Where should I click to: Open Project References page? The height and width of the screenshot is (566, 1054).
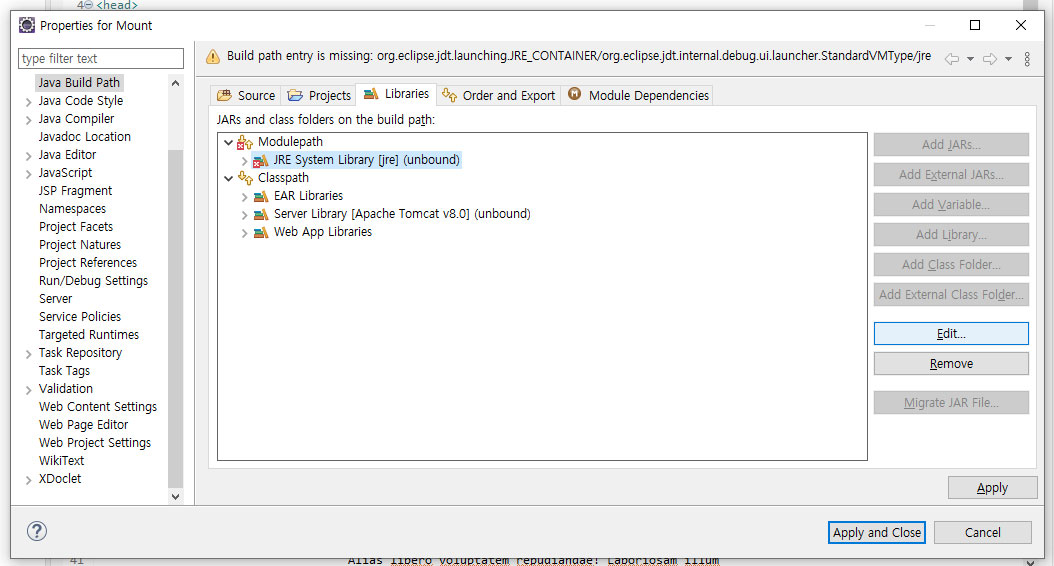[x=88, y=263]
